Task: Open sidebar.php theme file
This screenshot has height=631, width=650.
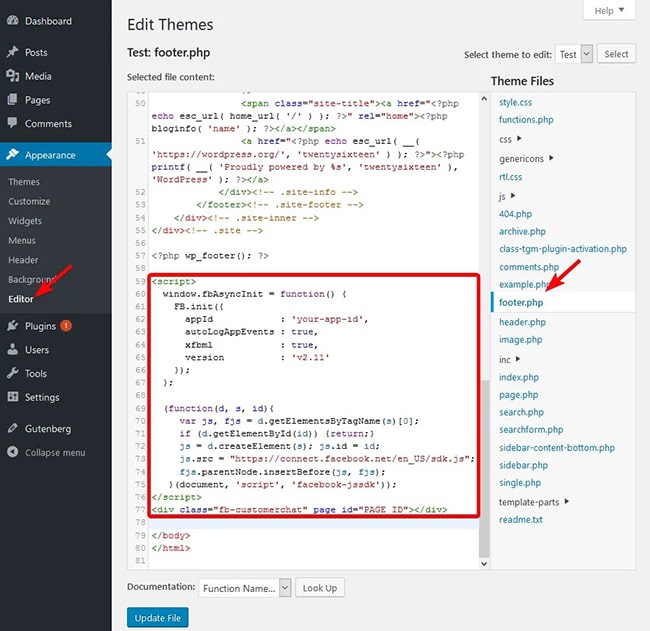Action: 523,465
